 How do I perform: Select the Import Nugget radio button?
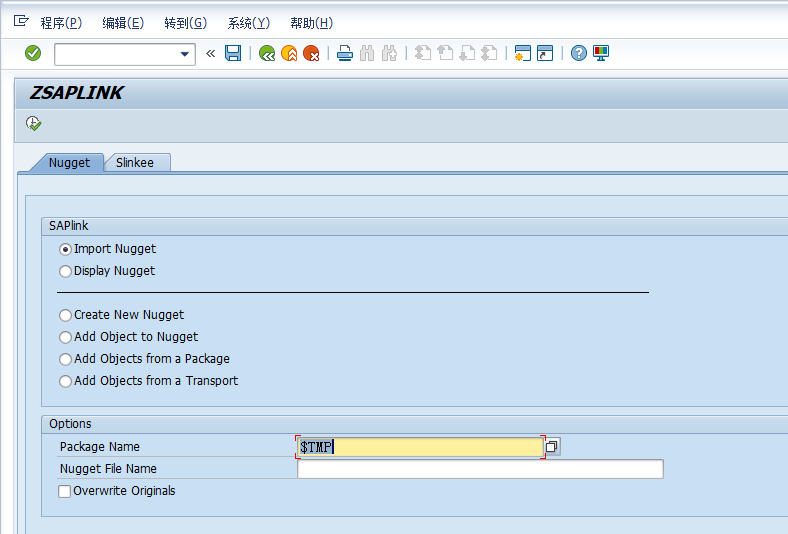tap(65, 250)
